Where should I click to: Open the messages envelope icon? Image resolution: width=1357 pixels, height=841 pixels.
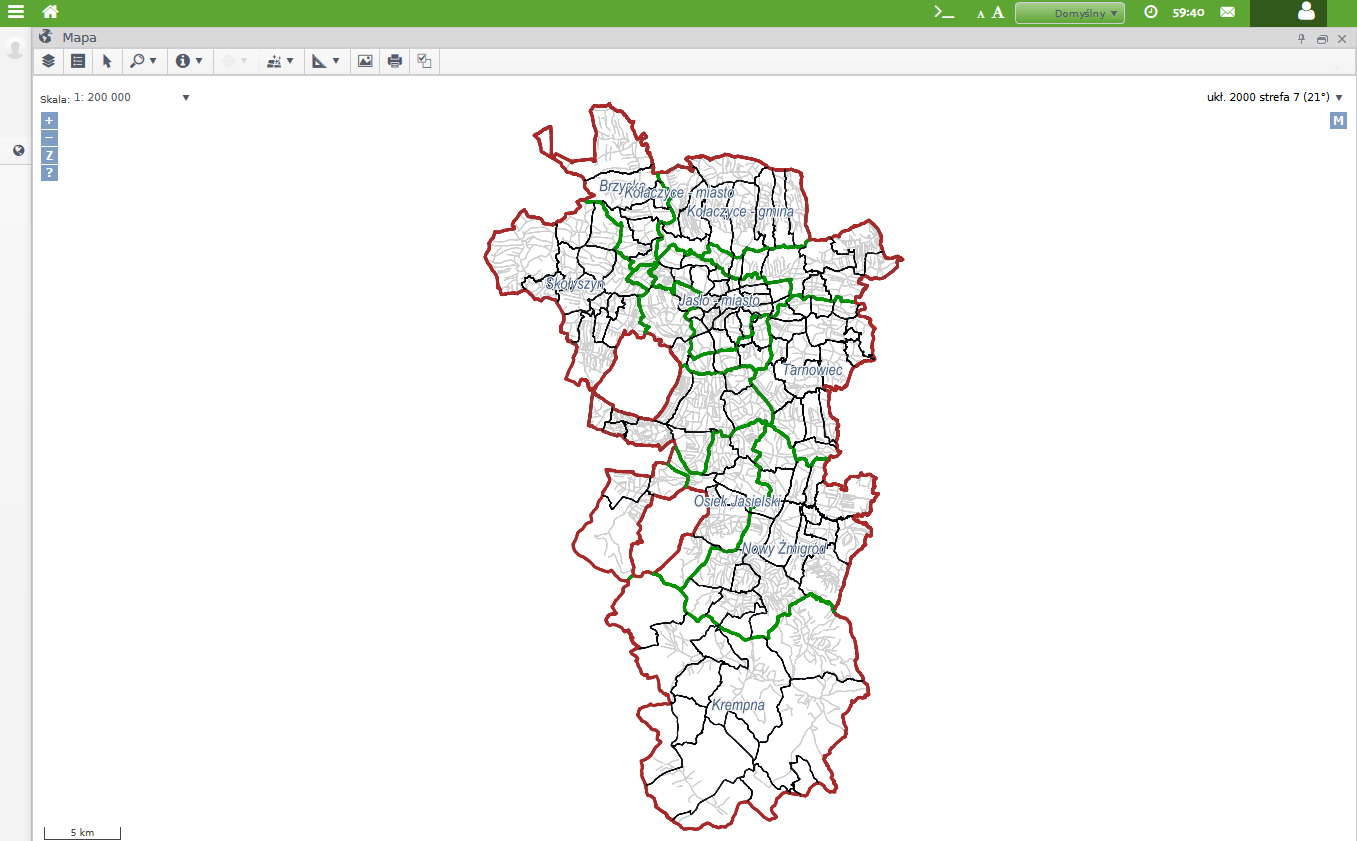(x=1227, y=12)
